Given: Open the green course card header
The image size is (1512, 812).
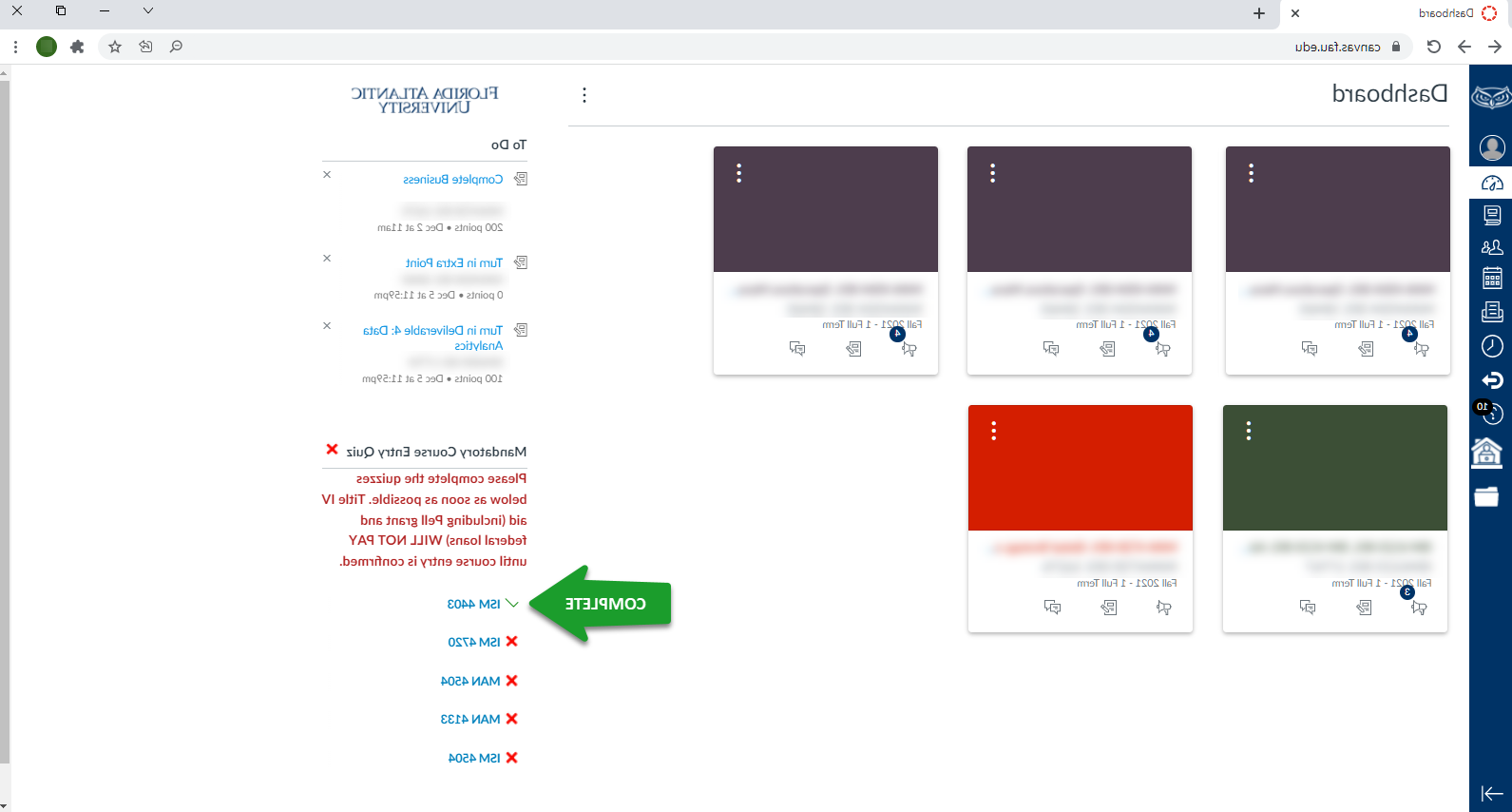Looking at the screenshot, I should point(1335,468).
